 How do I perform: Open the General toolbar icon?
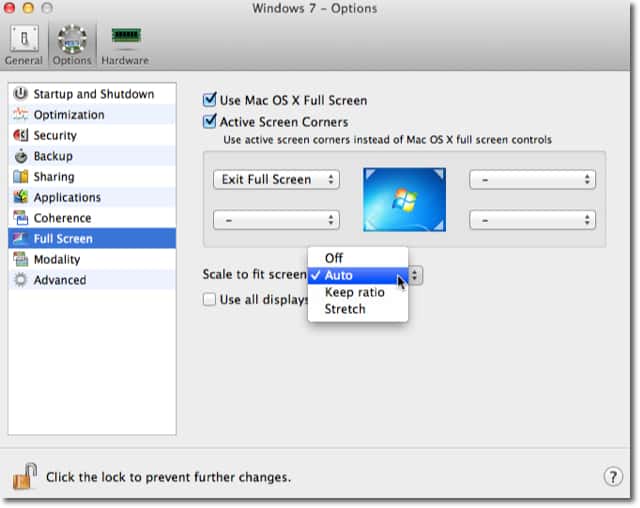pyautogui.click(x=24, y=39)
